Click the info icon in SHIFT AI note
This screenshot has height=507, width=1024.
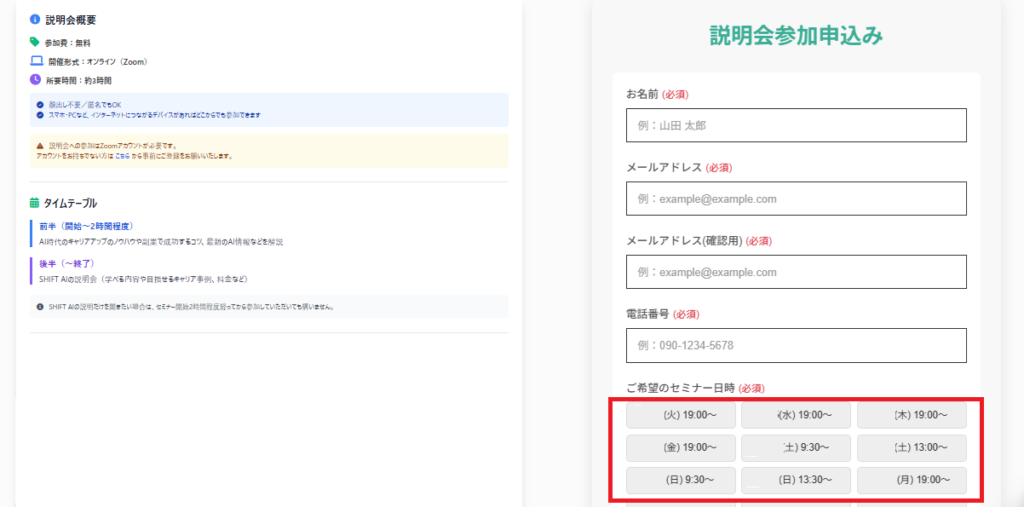click(40, 306)
